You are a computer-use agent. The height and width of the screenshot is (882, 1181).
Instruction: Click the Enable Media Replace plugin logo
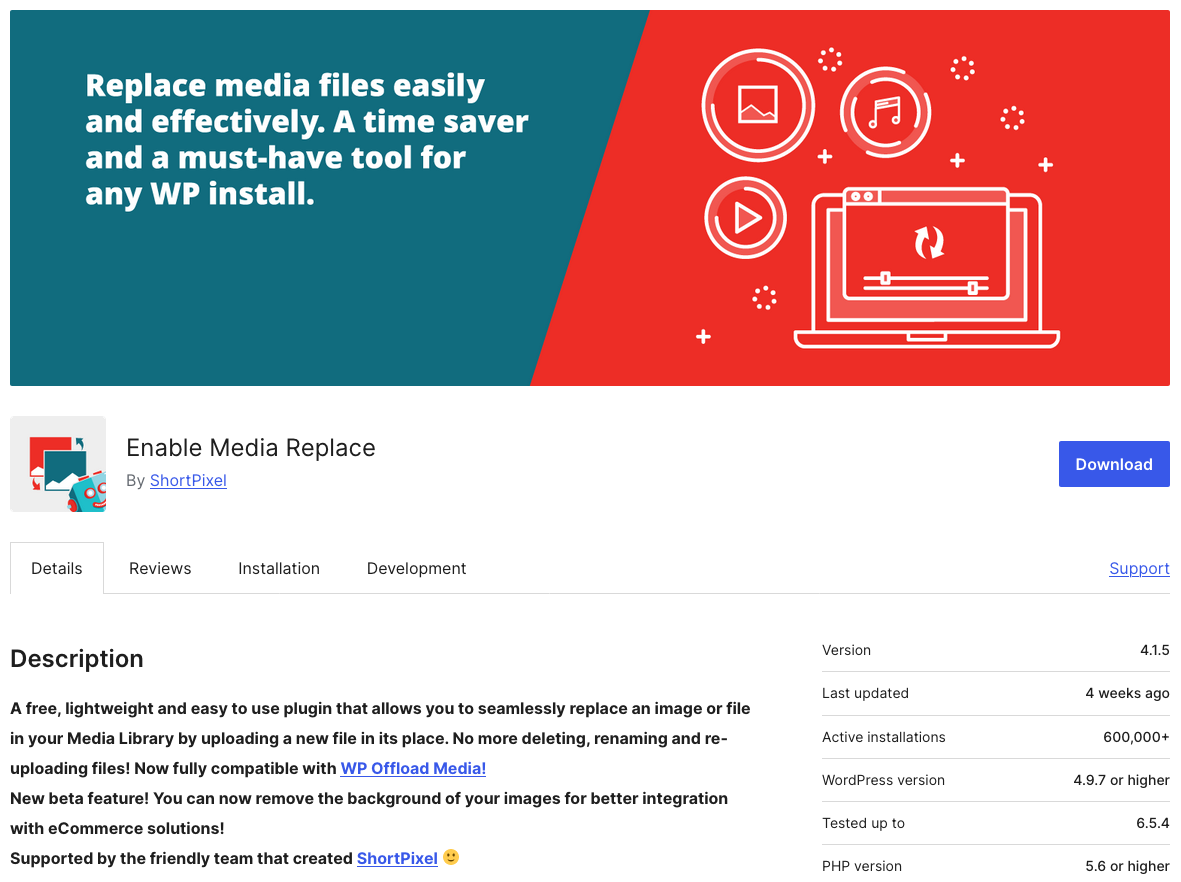click(x=58, y=464)
